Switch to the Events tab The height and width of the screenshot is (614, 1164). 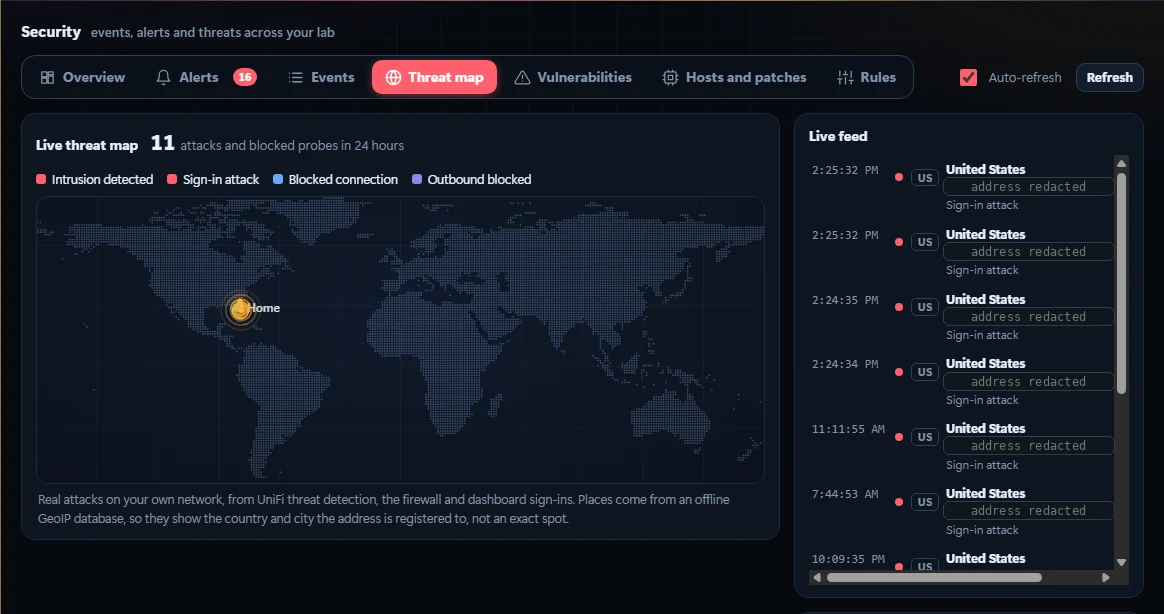coord(321,77)
